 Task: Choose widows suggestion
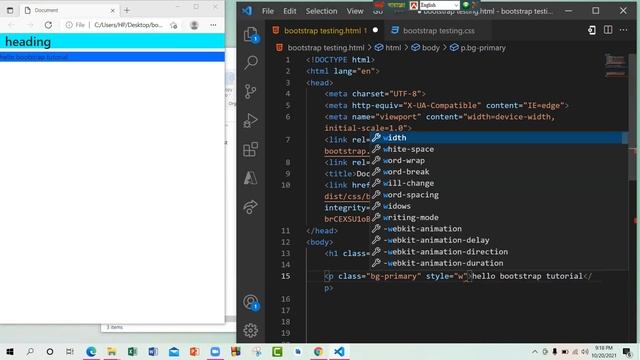[x=499, y=206]
